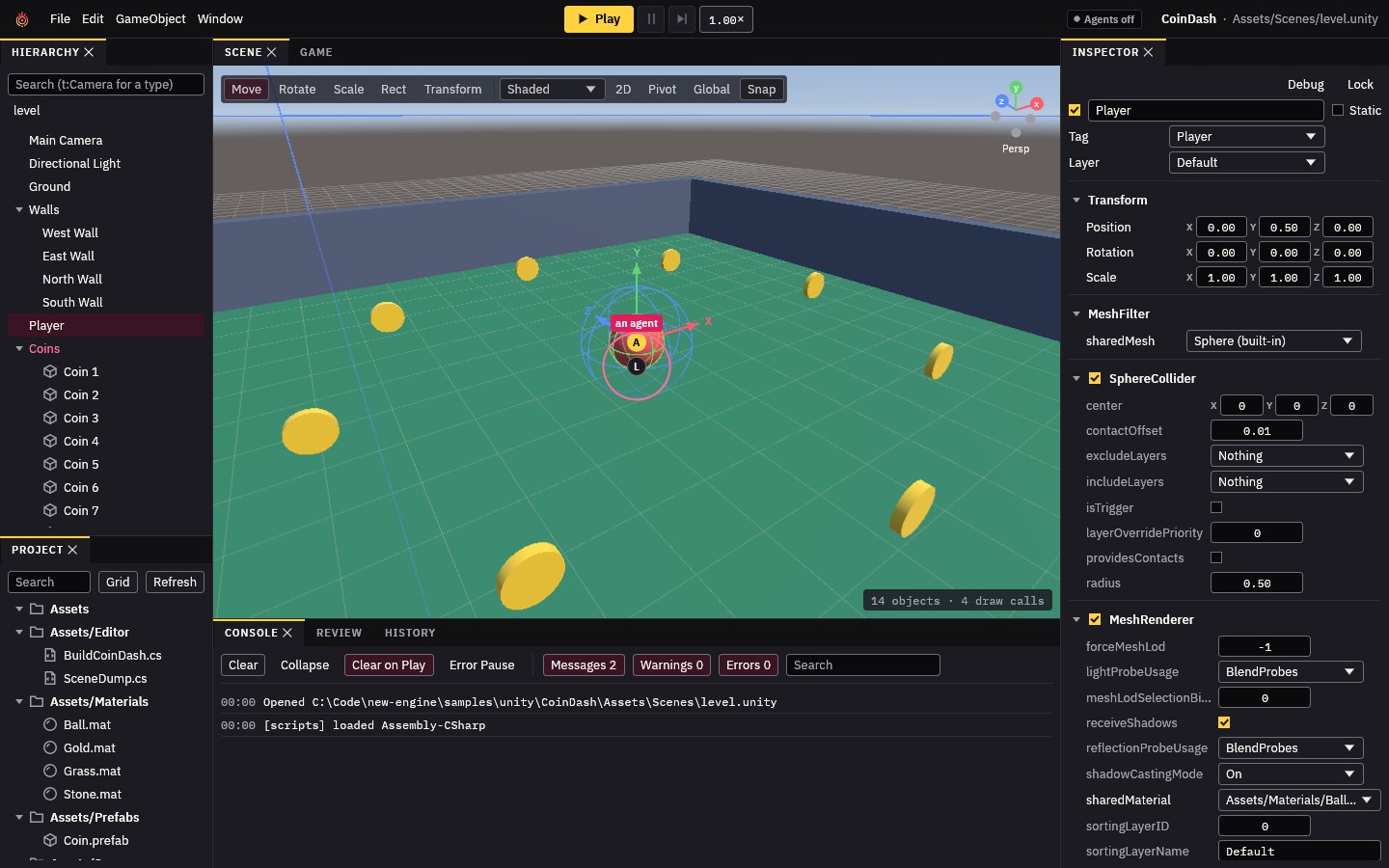This screenshot has width=1389, height=868.
Task: Close the Console tab X icon
Action: click(x=286, y=633)
